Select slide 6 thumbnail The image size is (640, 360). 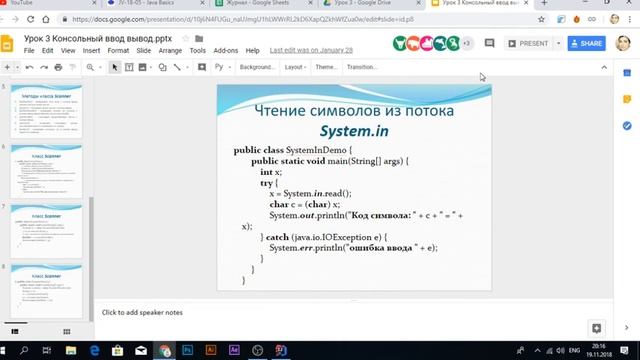click(46, 171)
